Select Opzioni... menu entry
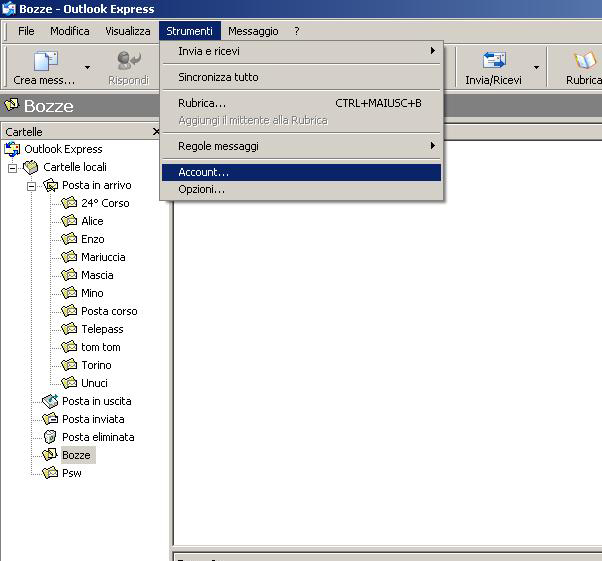 coord(301,189)
